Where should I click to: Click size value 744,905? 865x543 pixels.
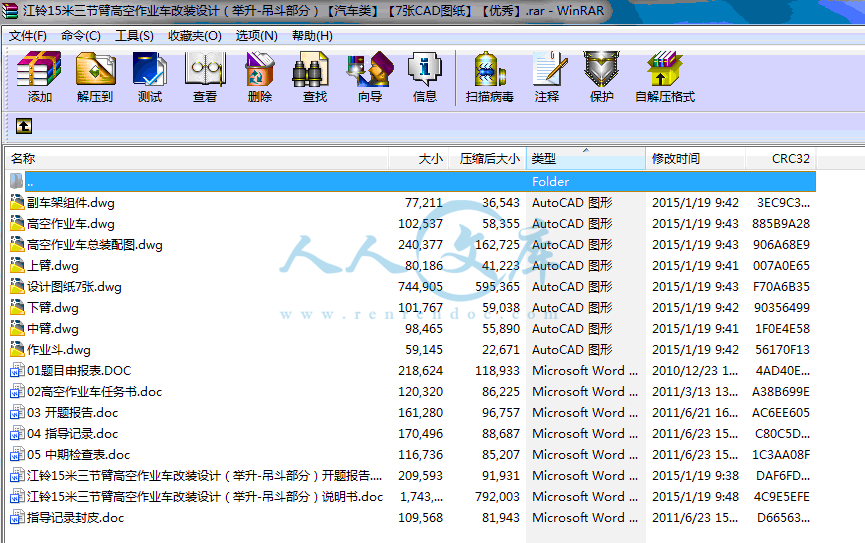pos(420,286)
